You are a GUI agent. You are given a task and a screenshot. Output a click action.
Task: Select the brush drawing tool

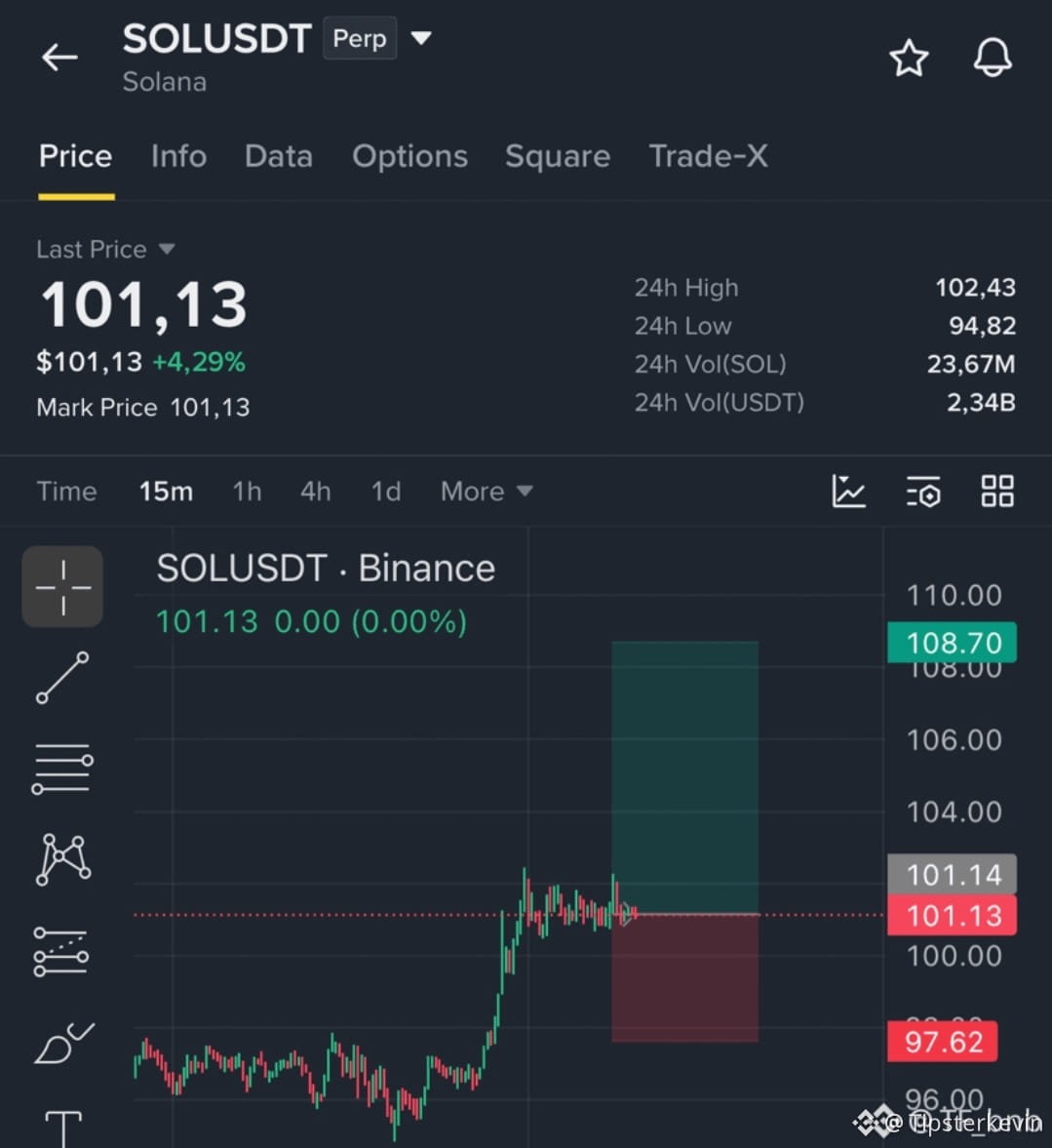tap(63, 1044)
